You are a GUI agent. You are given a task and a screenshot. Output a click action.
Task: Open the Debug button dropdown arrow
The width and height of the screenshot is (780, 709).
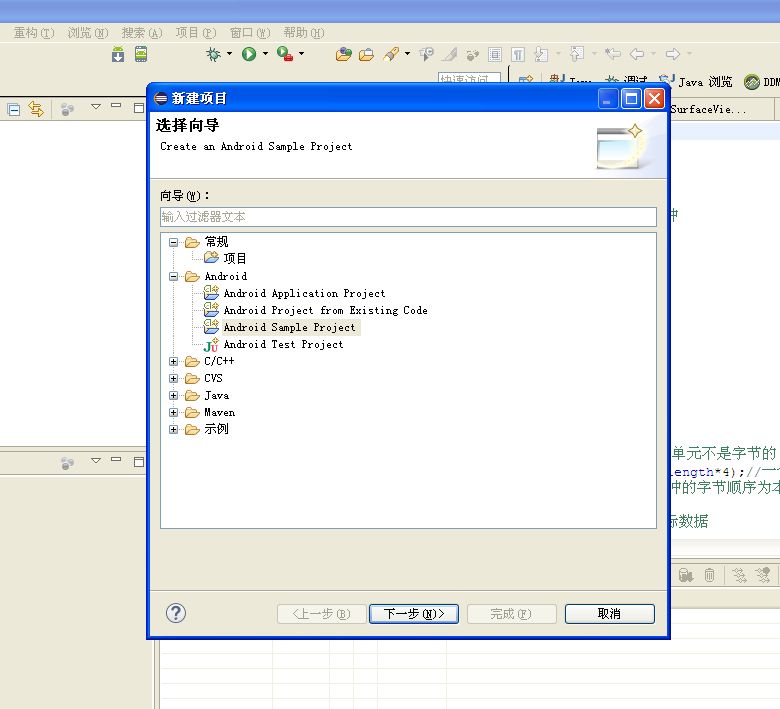point(229,53)
